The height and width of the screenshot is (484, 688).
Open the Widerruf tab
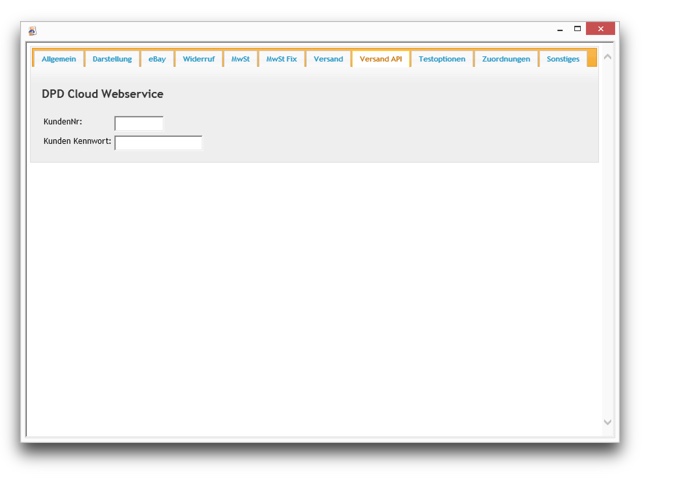coord(199,59)
